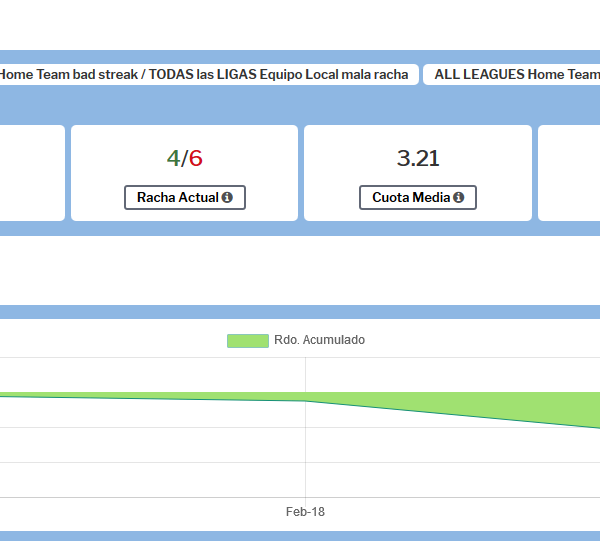Click the info icon beside Racha Actual
This screenshot has width=600, height=548.
coord(227,198)
